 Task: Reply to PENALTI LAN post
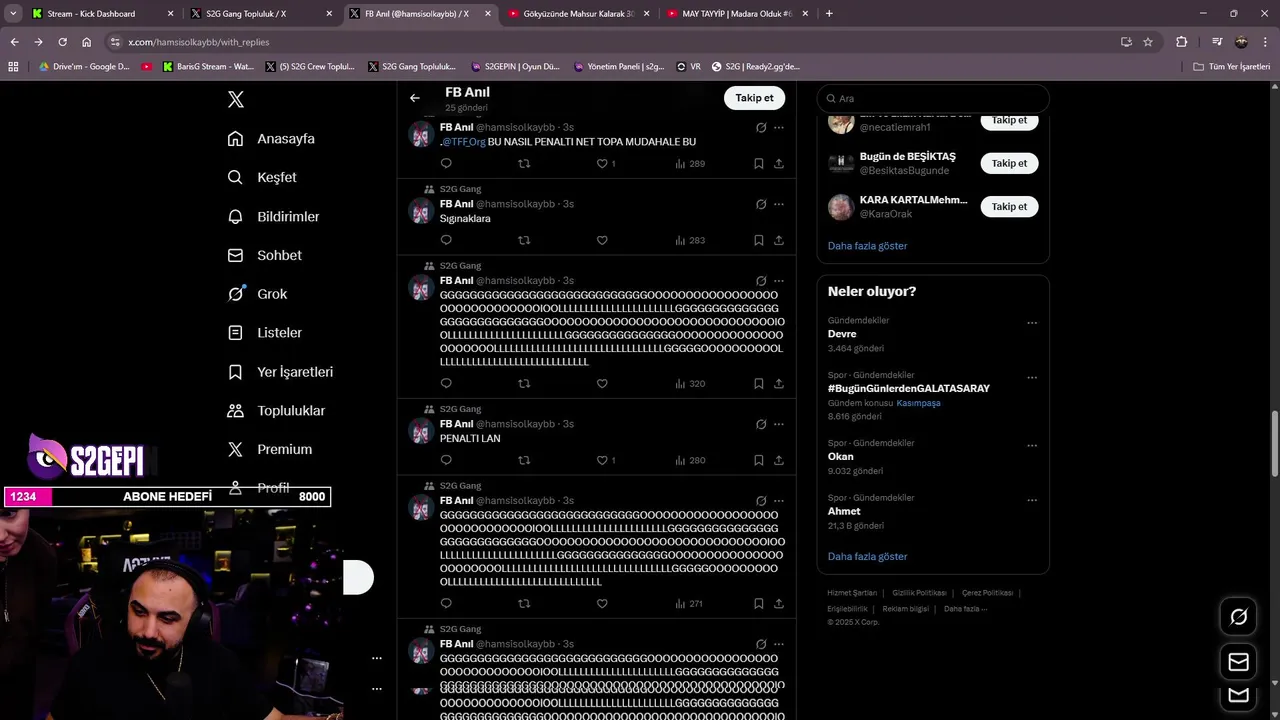[x=446, y=460]
